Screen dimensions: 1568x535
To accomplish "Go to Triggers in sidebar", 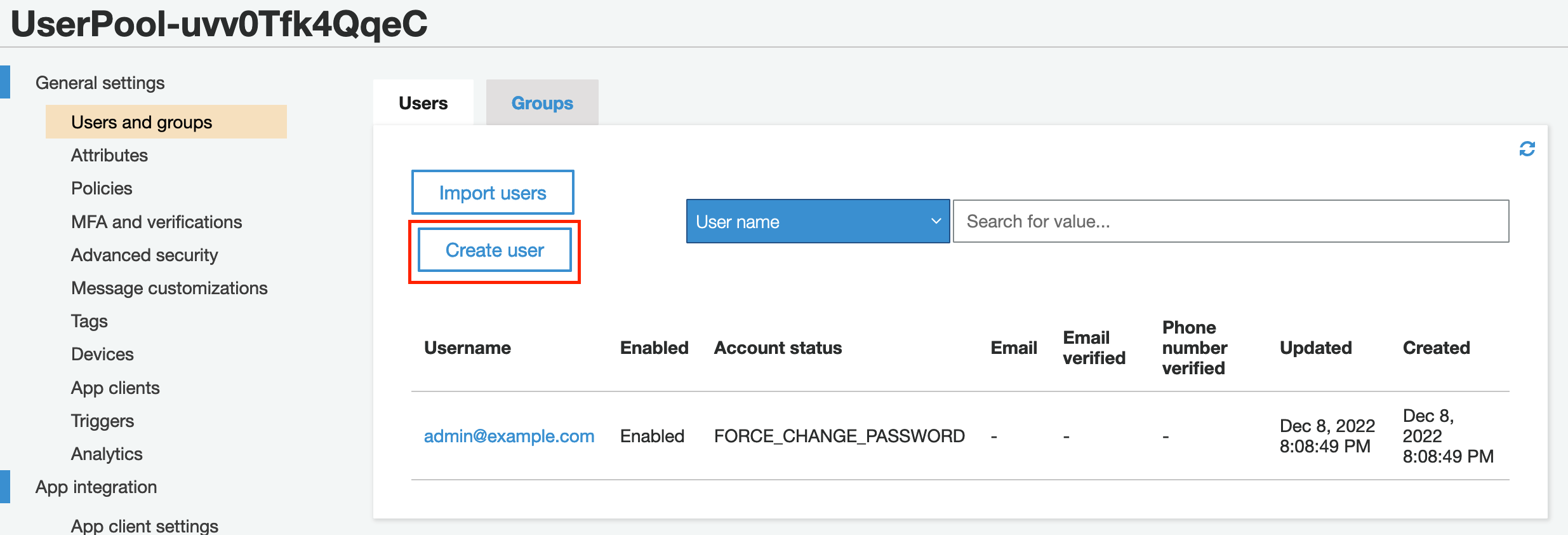I will [102, 421].
